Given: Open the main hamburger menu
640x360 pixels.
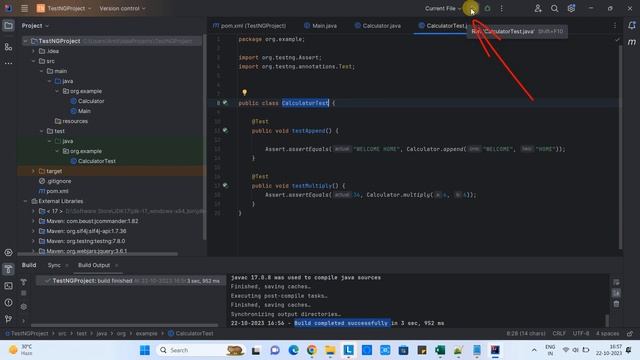Looking at the screenshot, I should [x=24, y=8].
